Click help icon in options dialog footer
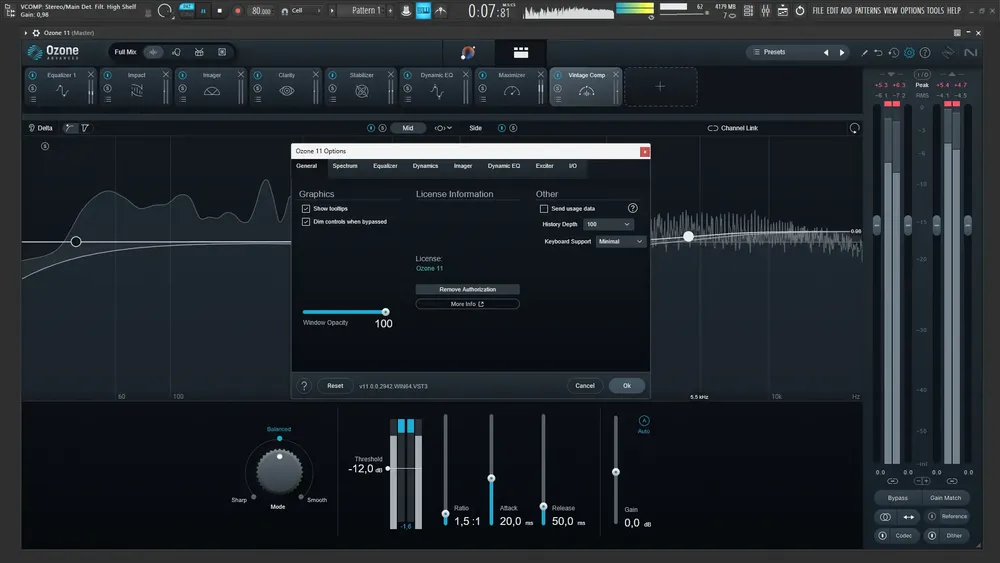The width and height of the screenshot is (1000, 563). [304, 386]
